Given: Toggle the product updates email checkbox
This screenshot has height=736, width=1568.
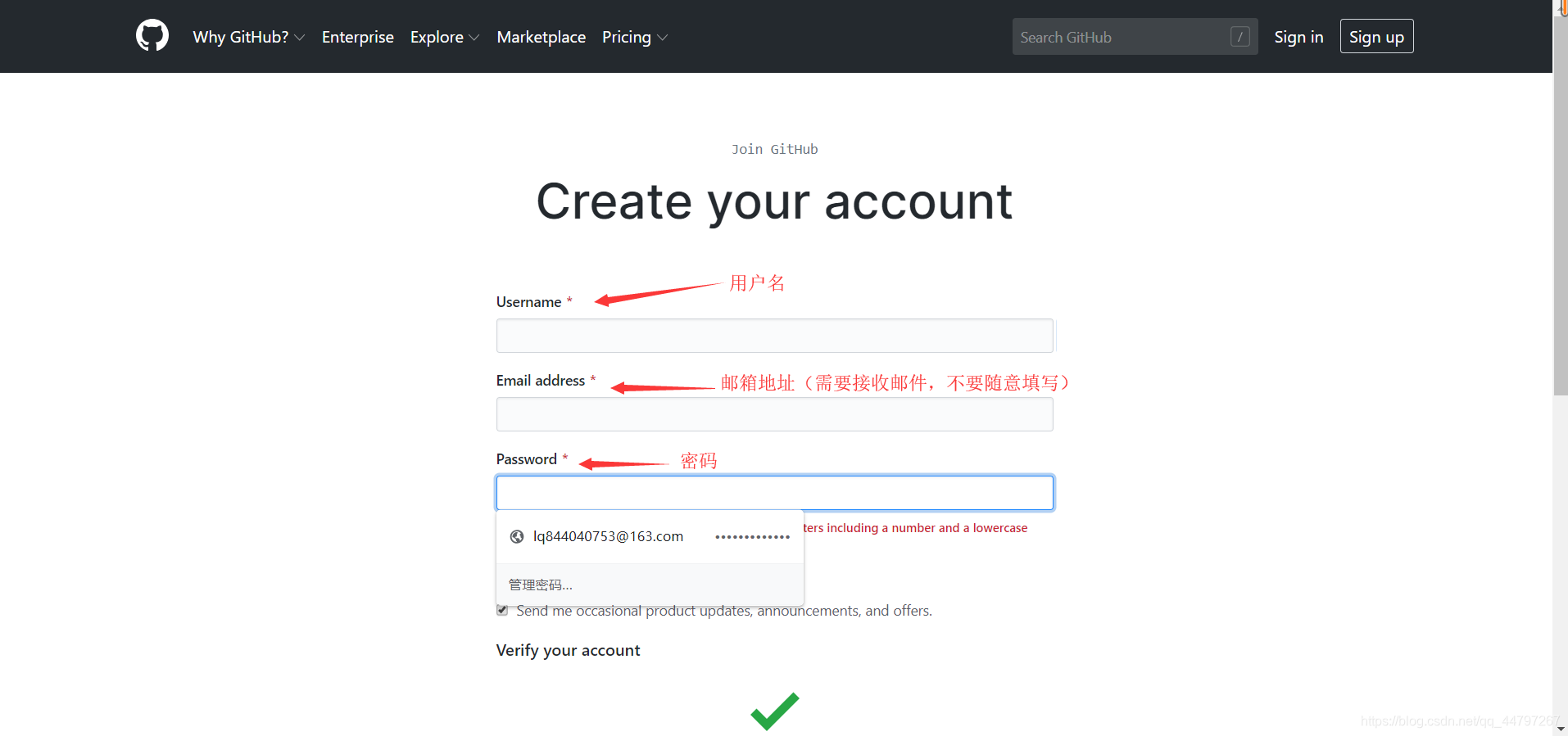Looking at the screenshot, I should 502,610.
